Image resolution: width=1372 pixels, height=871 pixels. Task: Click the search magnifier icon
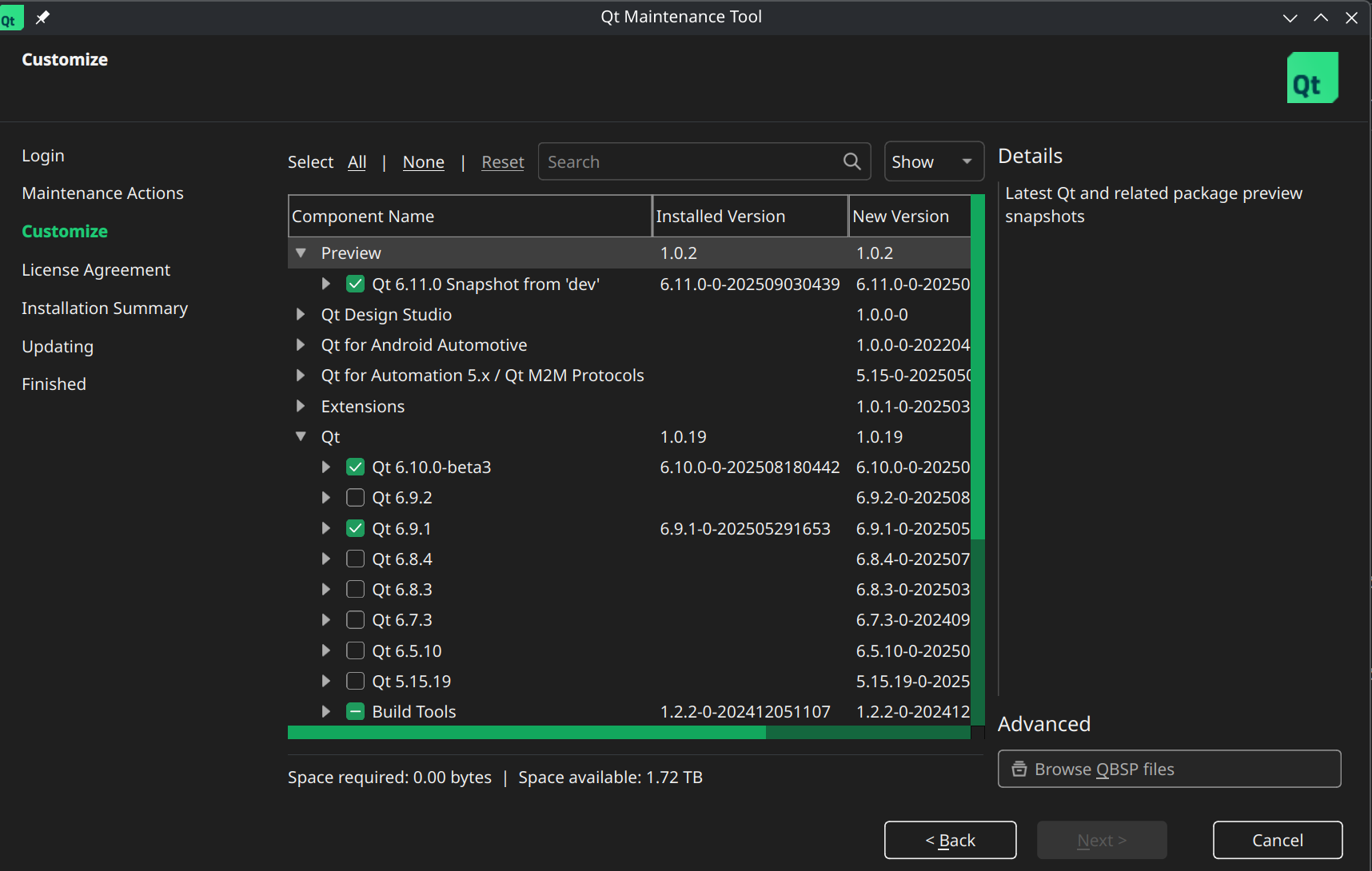point(852,161)
